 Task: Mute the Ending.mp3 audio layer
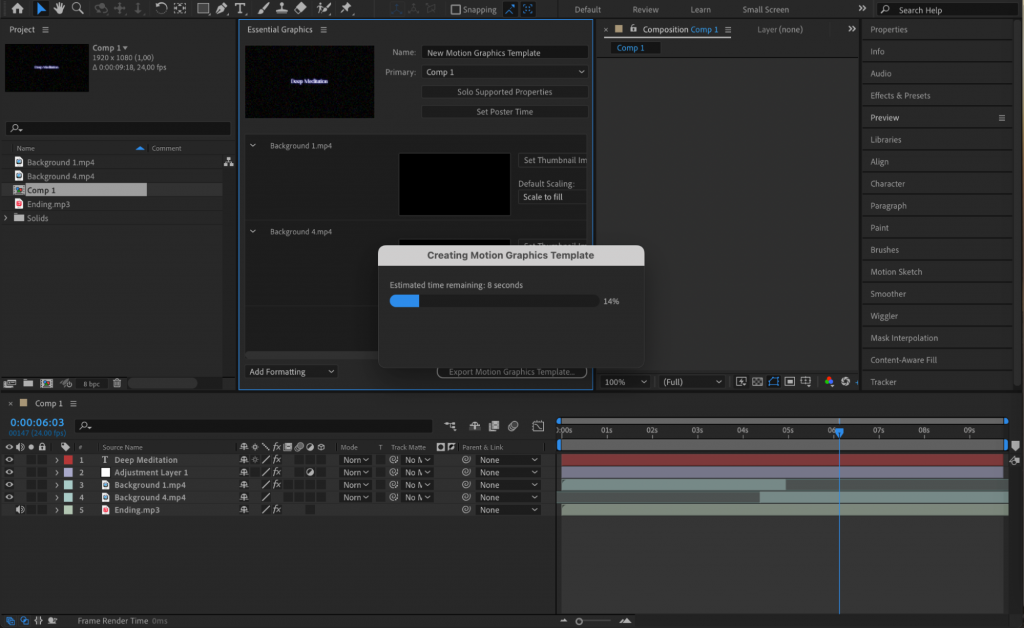click(20, 508)
